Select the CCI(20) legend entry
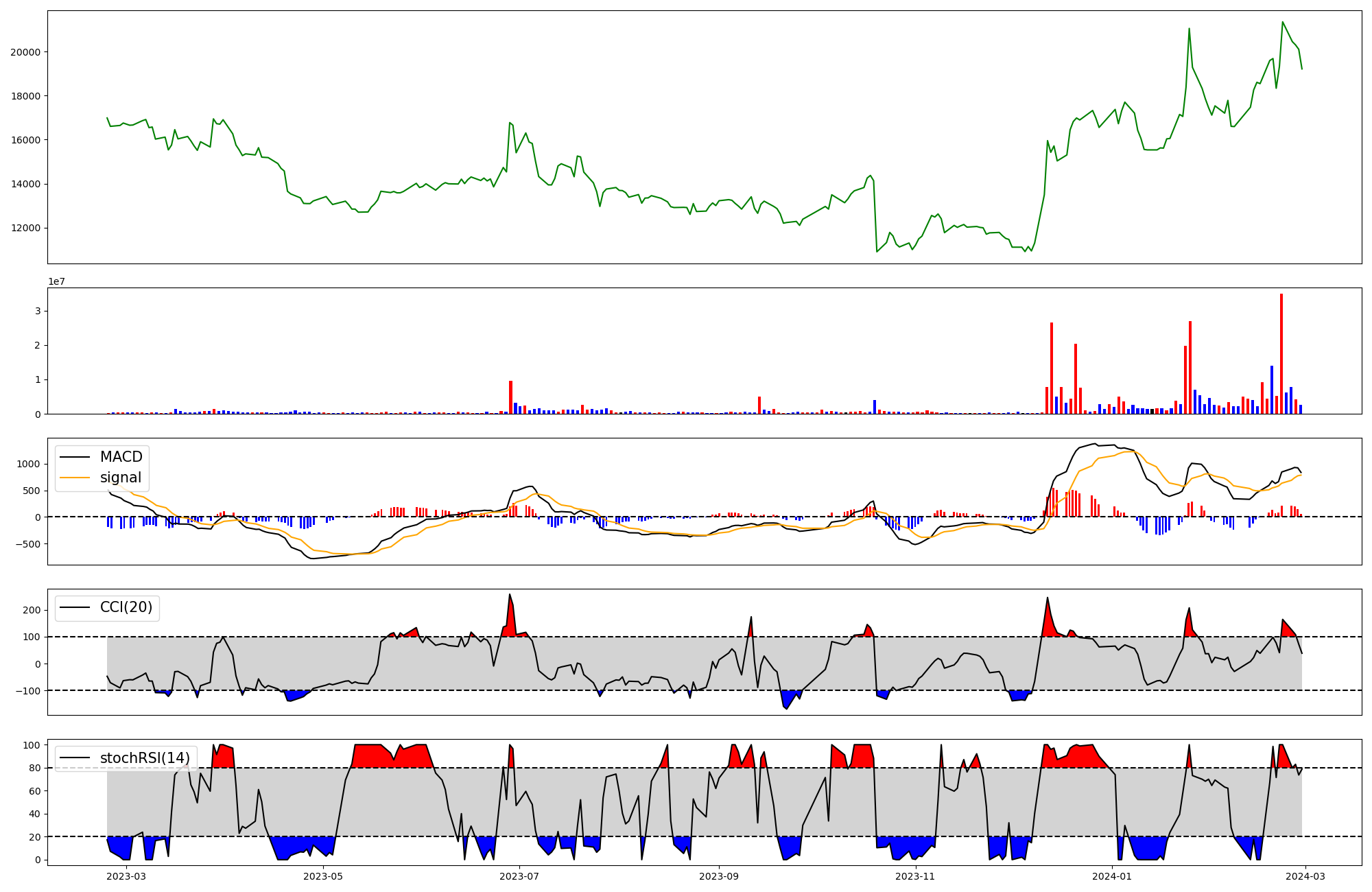Viewport: 1372px width, 892px height. [x=126, y=608]
